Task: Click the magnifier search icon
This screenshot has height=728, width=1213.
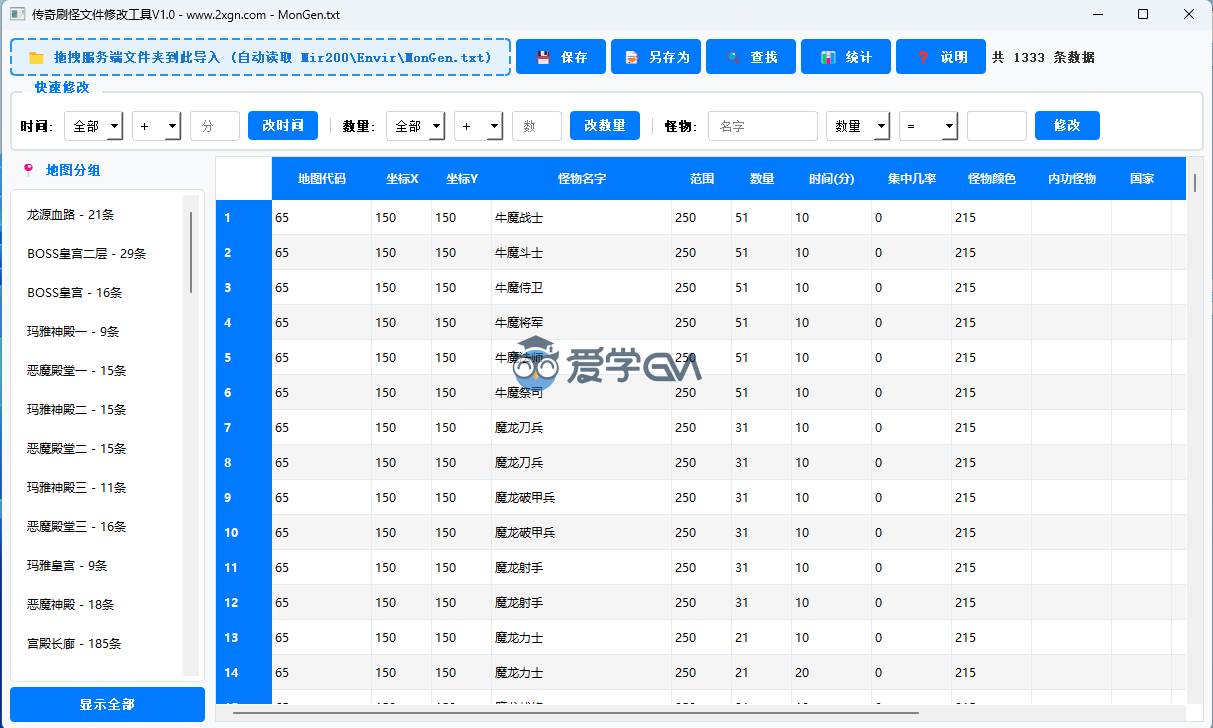Action: click(x=734, y=58)
